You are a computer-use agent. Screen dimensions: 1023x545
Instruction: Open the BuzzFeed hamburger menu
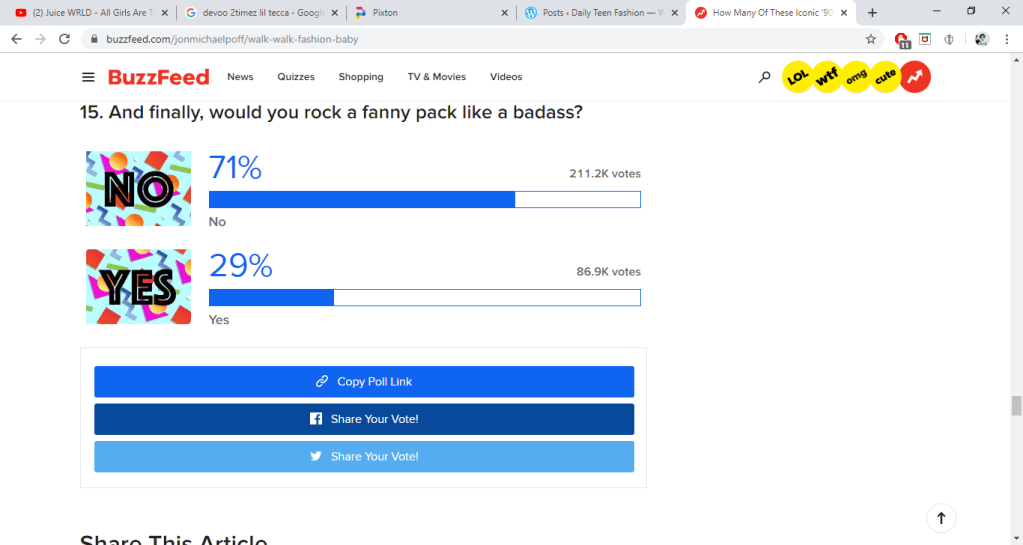(88, 77)
